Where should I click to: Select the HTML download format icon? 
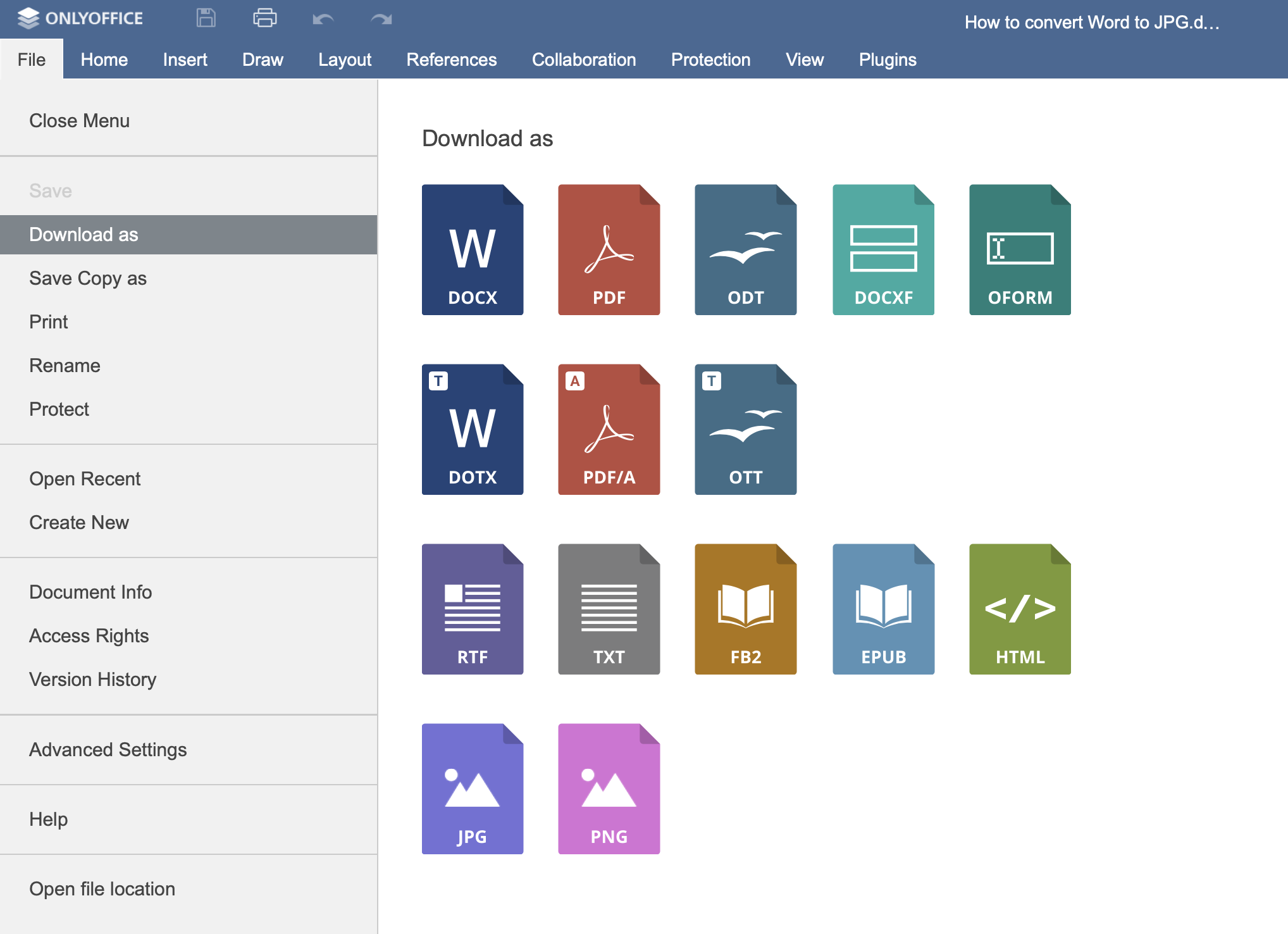(1019, 608)
